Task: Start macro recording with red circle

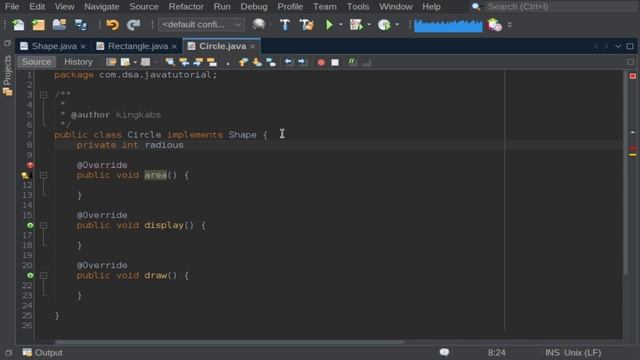Action: 321,62
